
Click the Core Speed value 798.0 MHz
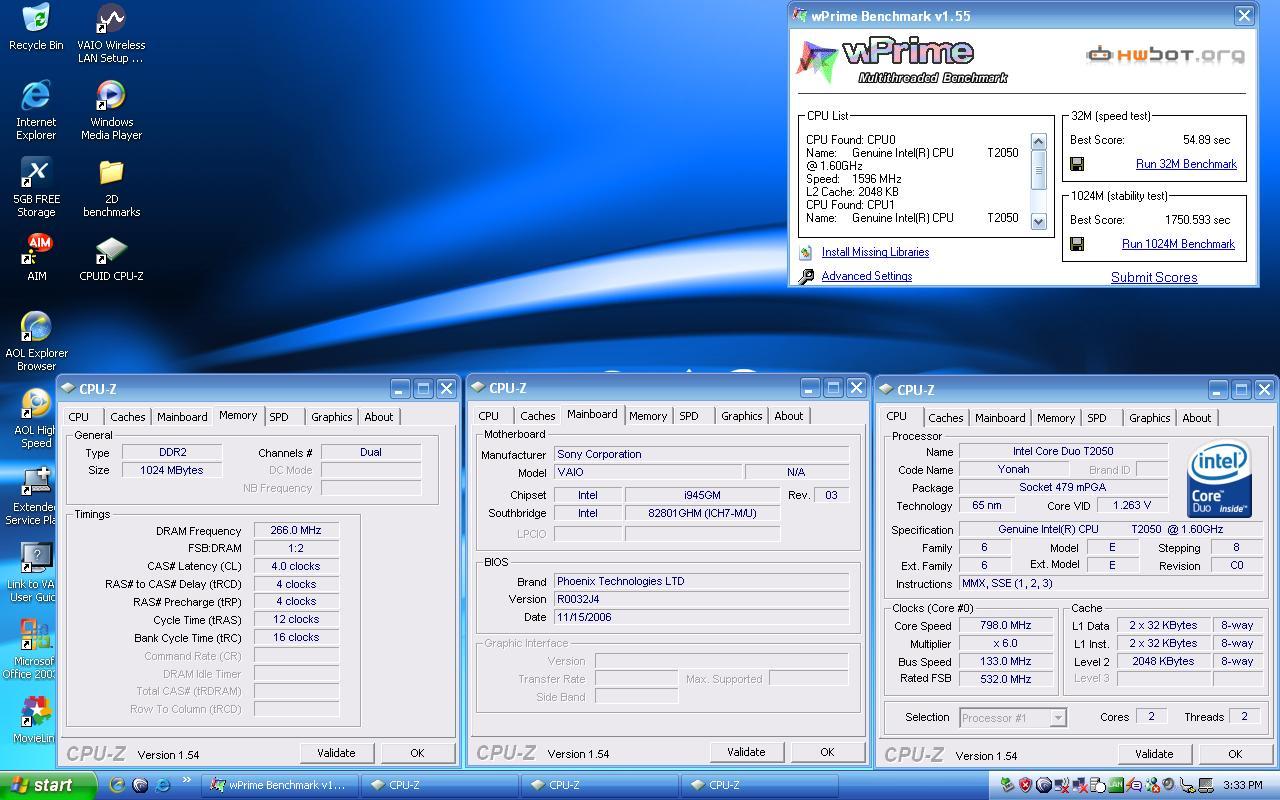(1005, 626)
